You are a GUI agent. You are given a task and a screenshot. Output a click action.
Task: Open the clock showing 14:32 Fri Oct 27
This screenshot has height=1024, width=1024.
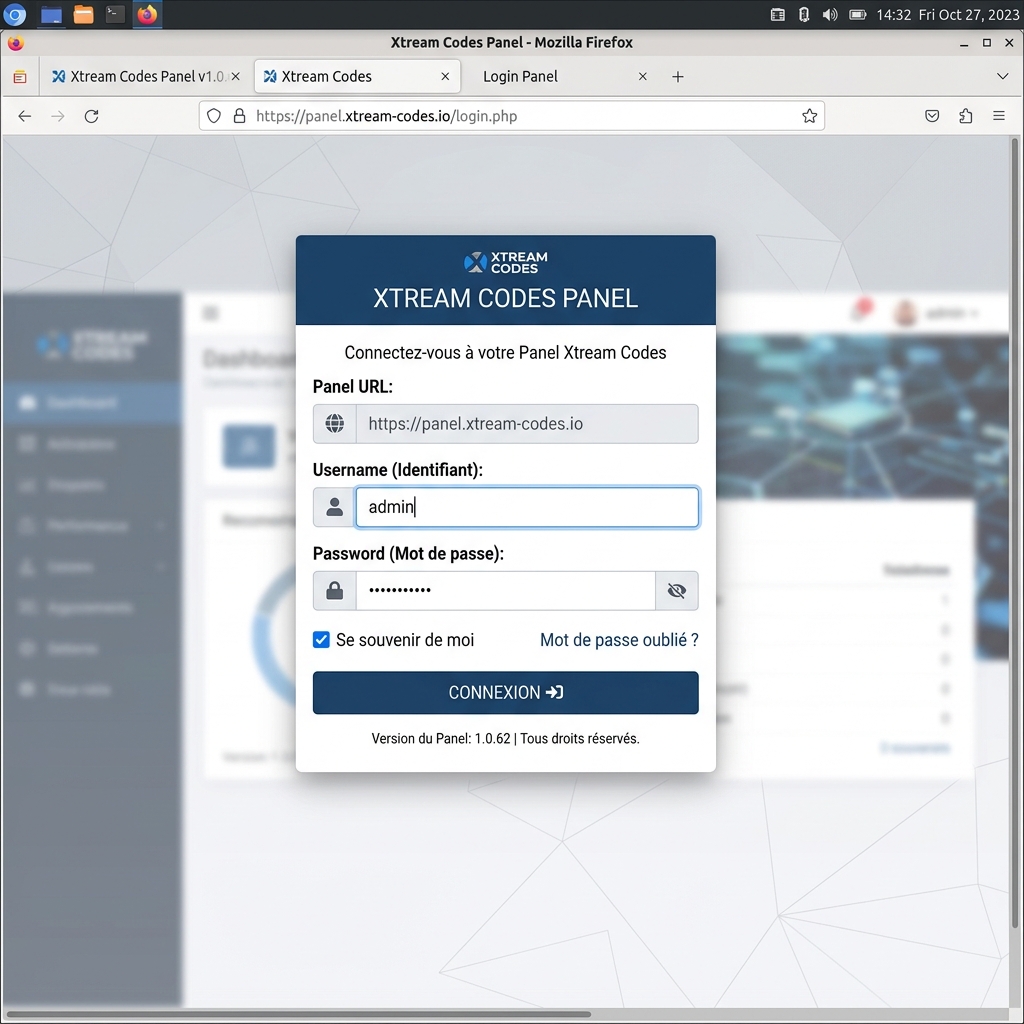947,15
